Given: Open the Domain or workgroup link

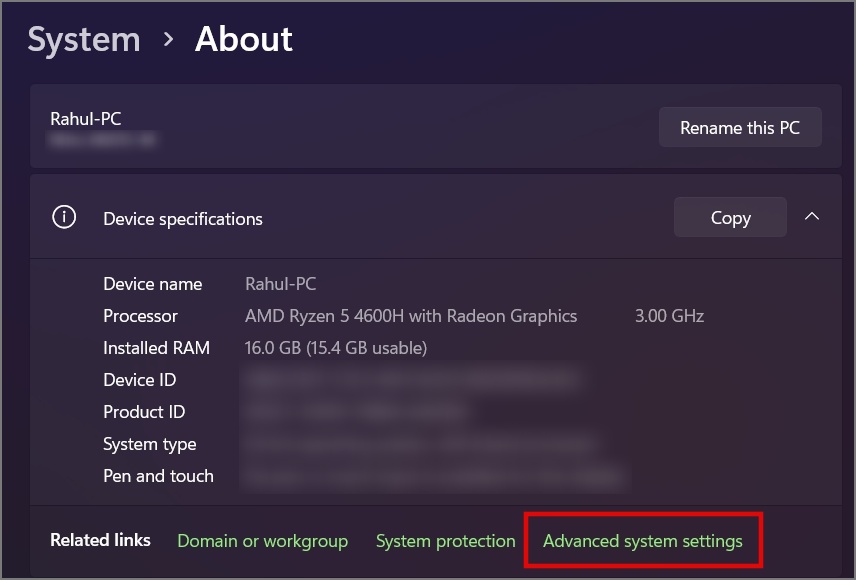Looking at the screenshot, I should coord(262,541).
